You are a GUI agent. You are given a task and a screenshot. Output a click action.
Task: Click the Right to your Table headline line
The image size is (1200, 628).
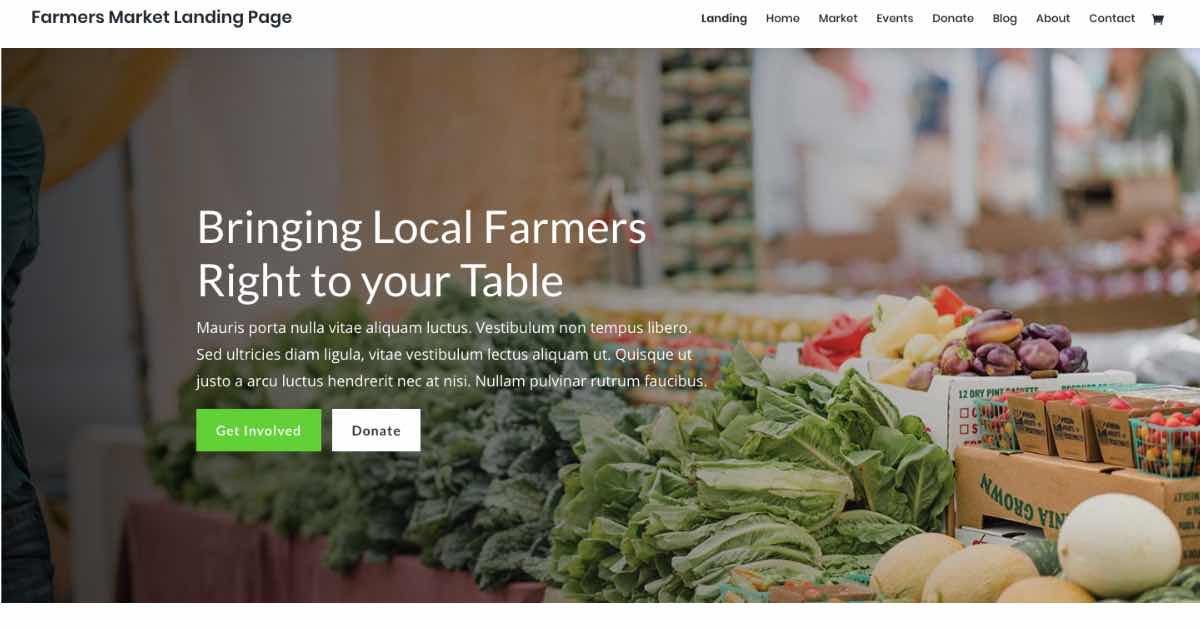pos(380,281)
